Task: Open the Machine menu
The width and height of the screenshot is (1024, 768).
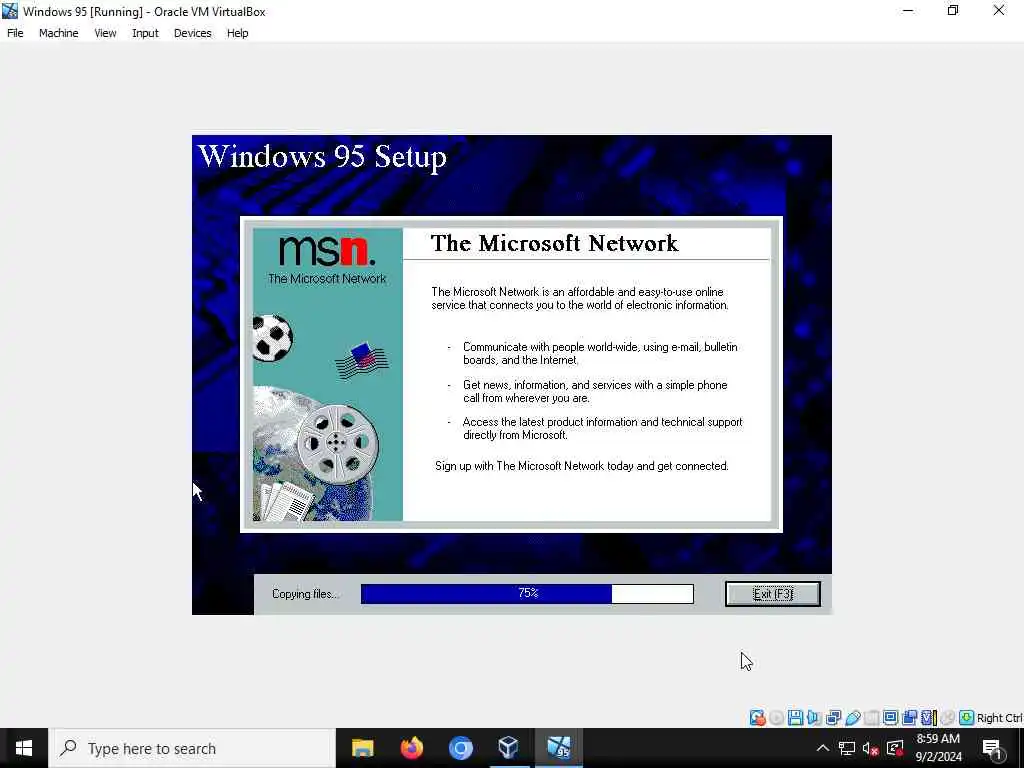Action: pos(59,33)
